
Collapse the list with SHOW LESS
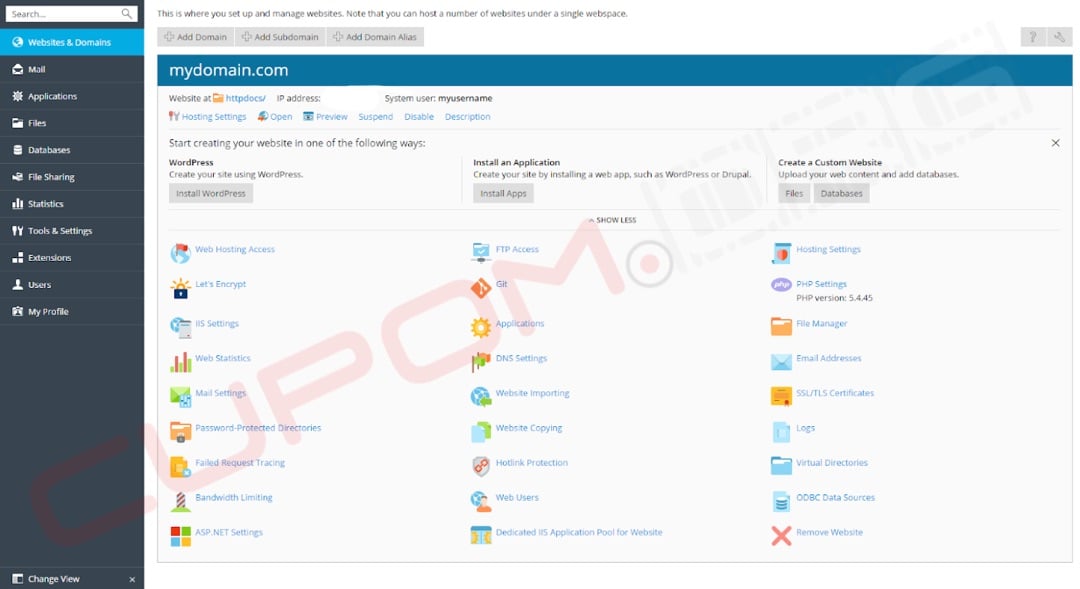pyautogui.click(x=612, y=220)
